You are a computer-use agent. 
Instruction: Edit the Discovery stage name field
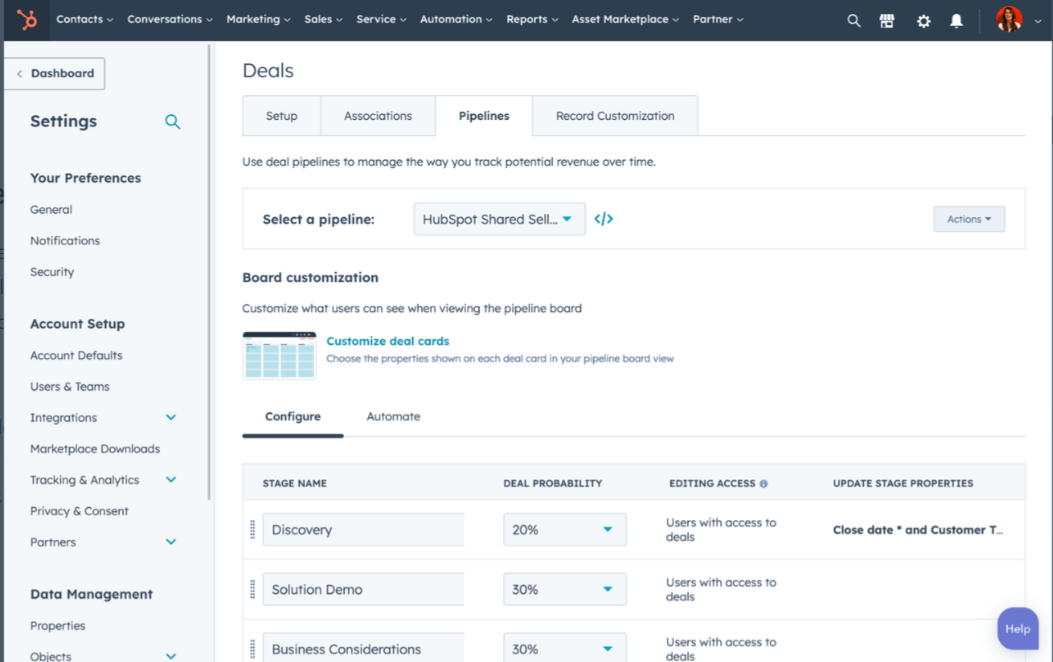click(363, 530)
